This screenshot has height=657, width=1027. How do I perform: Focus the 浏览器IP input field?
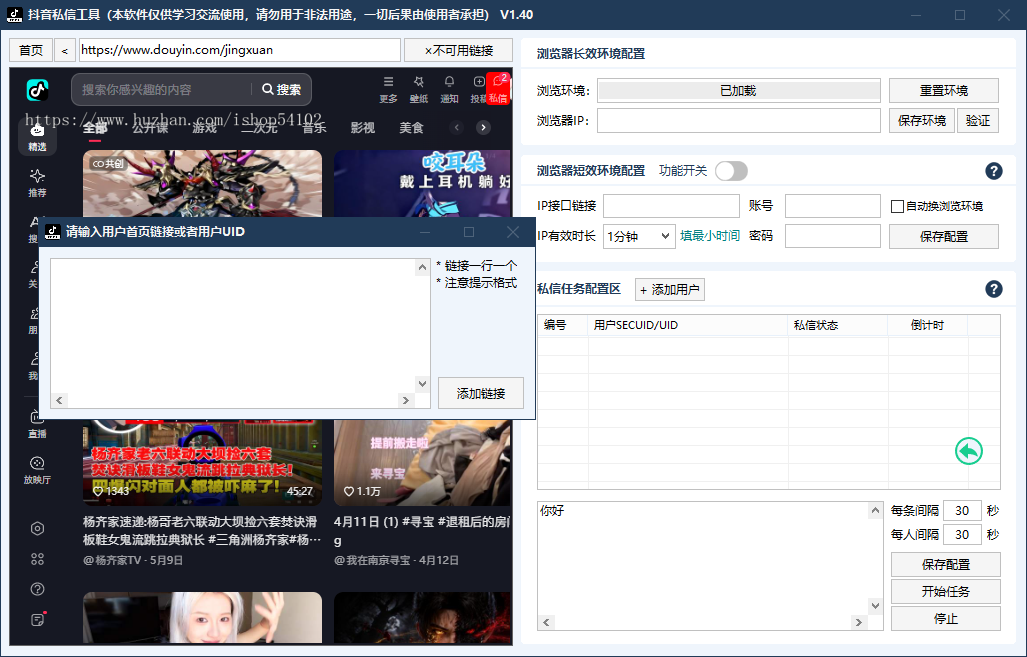(x=739, y=121)
